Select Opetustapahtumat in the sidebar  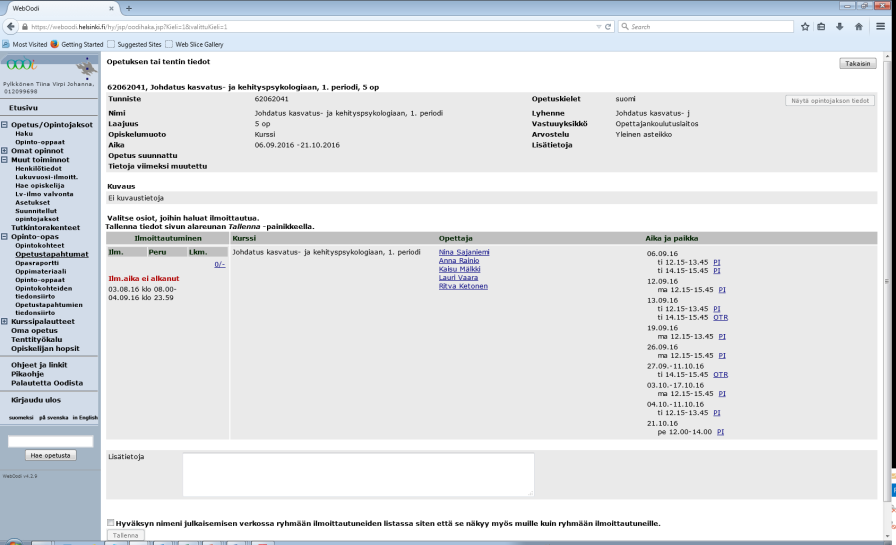tap(51, 254)
